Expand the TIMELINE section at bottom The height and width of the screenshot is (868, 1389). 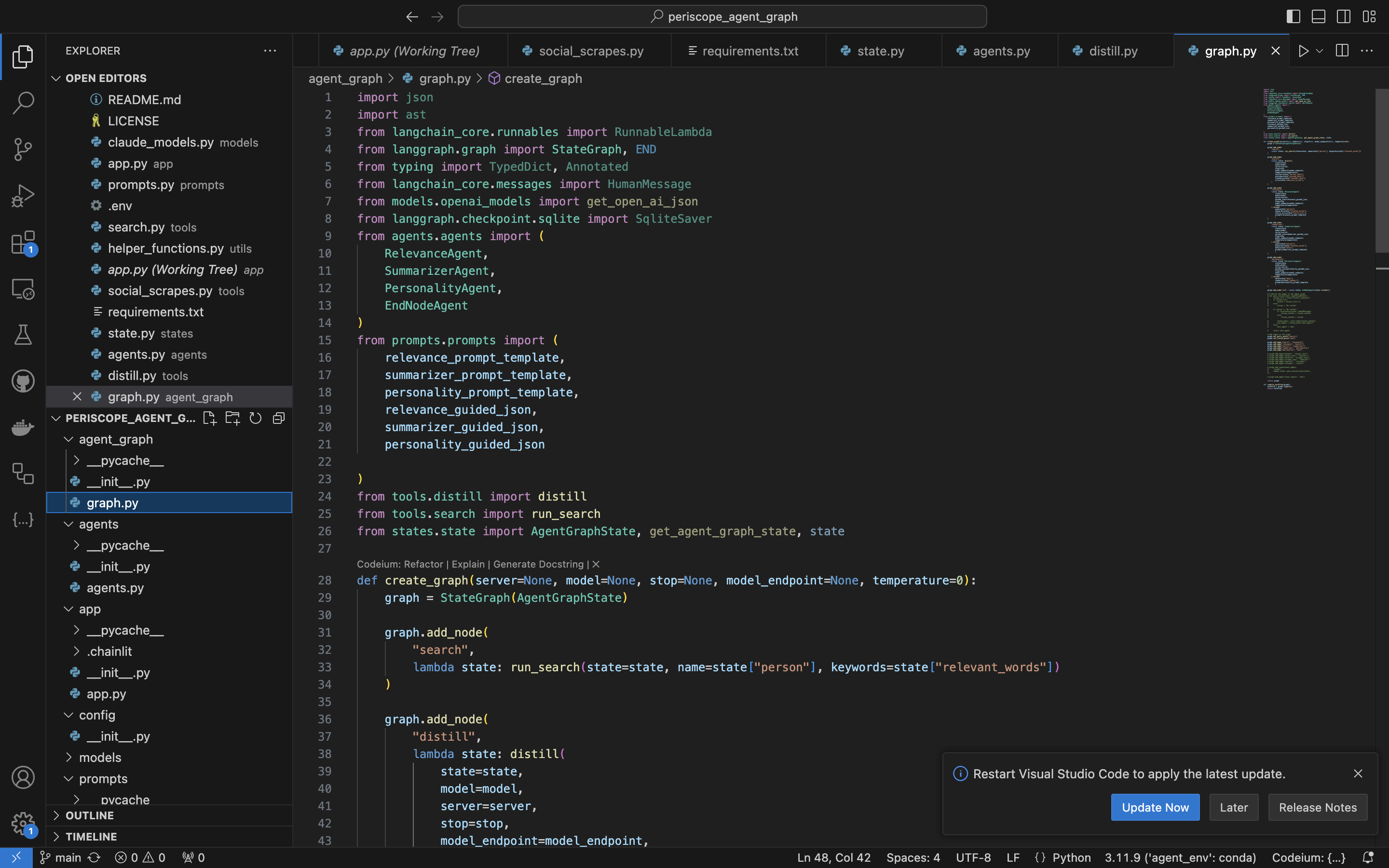pyautogui.click(x=92, y=835)
